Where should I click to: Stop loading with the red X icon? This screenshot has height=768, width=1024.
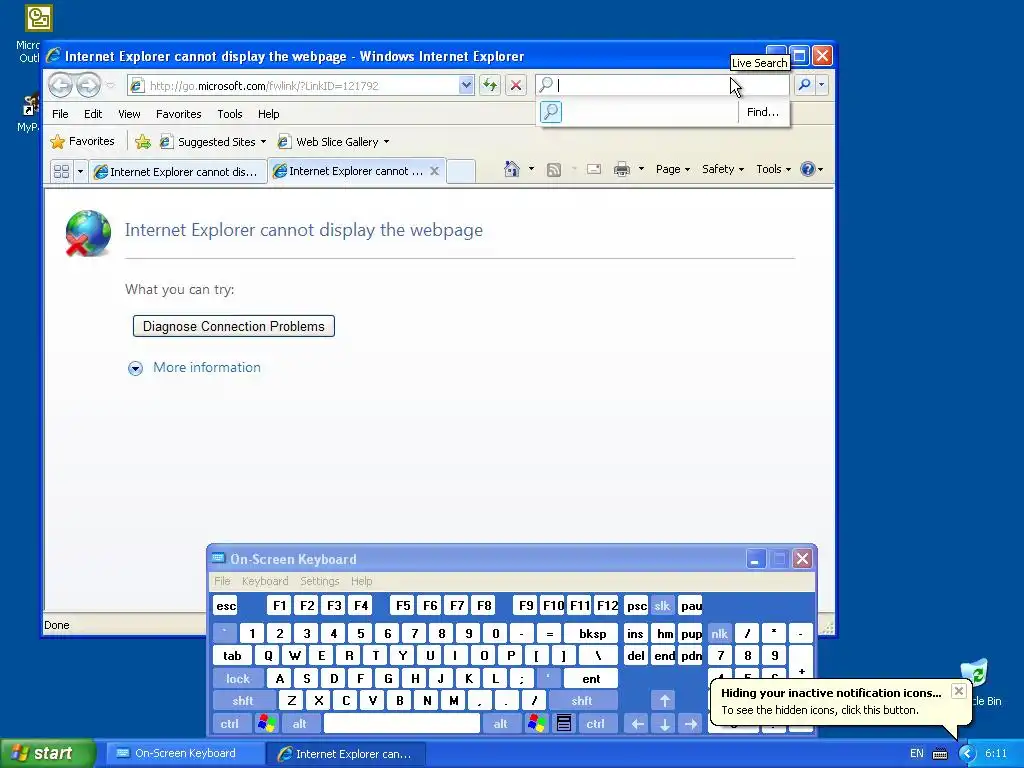(x=516, y=85)
